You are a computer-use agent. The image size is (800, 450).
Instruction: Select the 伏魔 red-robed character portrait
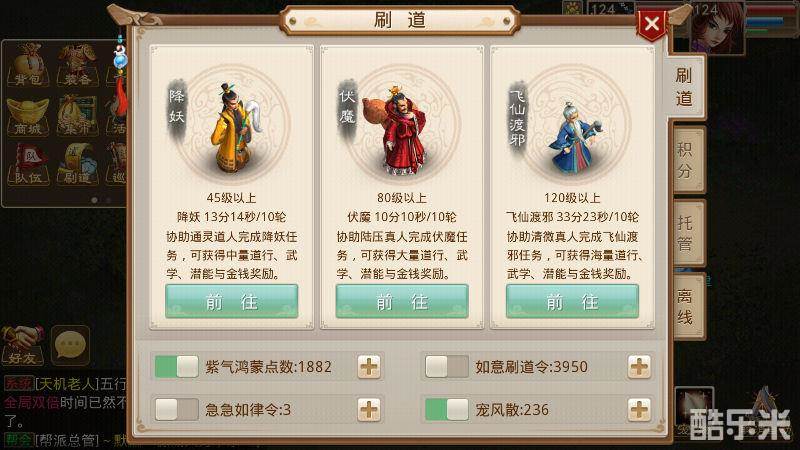click(x=402, y=129)
